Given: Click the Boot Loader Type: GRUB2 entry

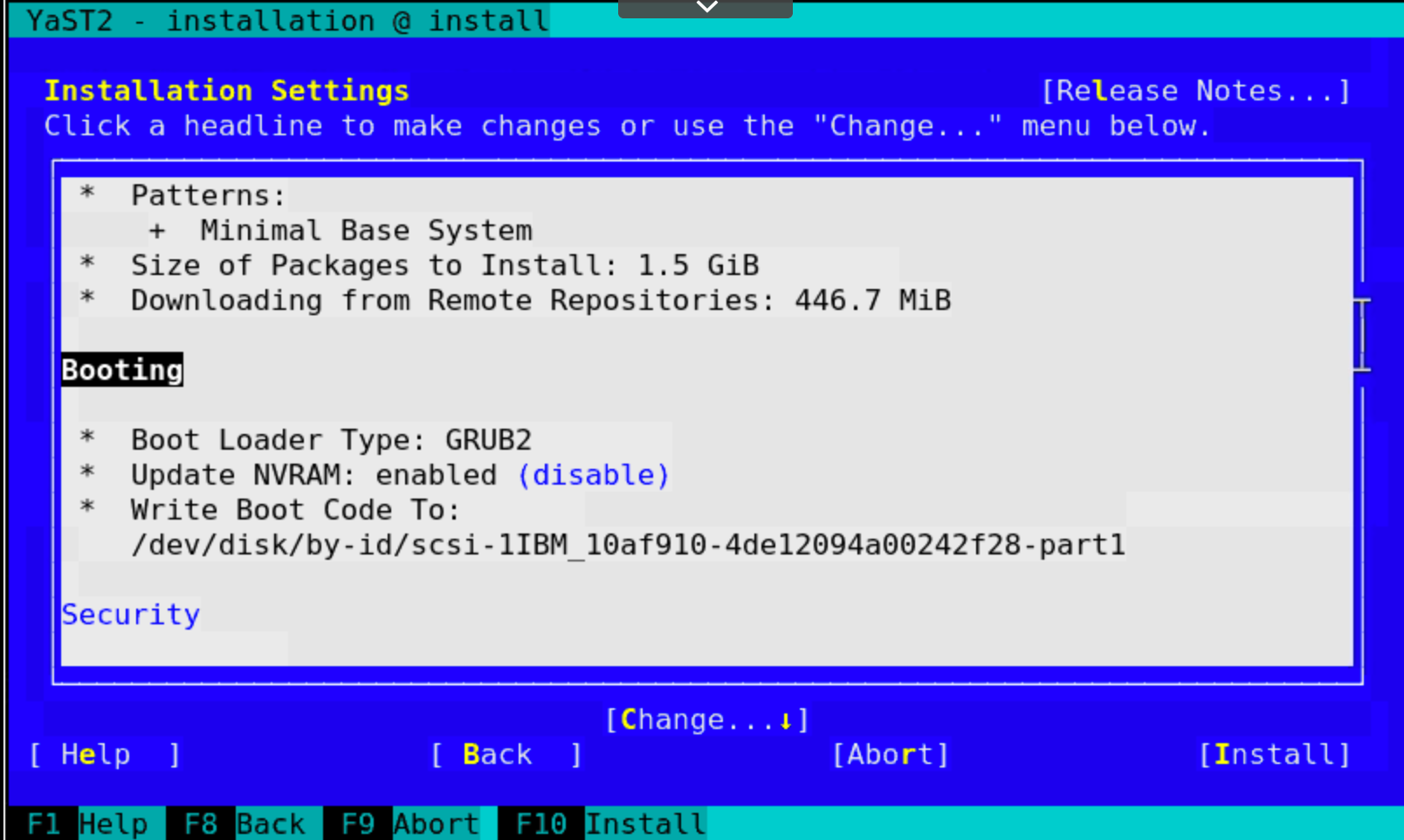Looking at the screenshot, I should pos(332,439).
